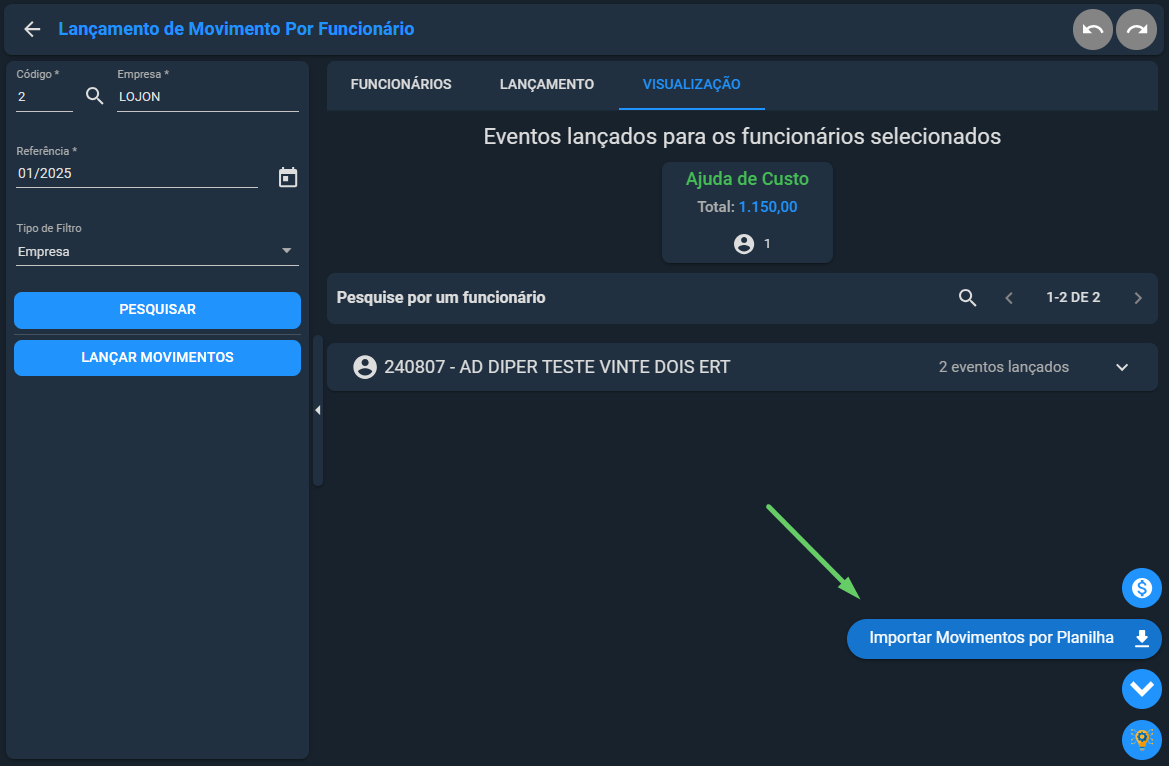
Task: Expand employee 240807 events row
Action: pyautogui.click(x=1122, y=367)
